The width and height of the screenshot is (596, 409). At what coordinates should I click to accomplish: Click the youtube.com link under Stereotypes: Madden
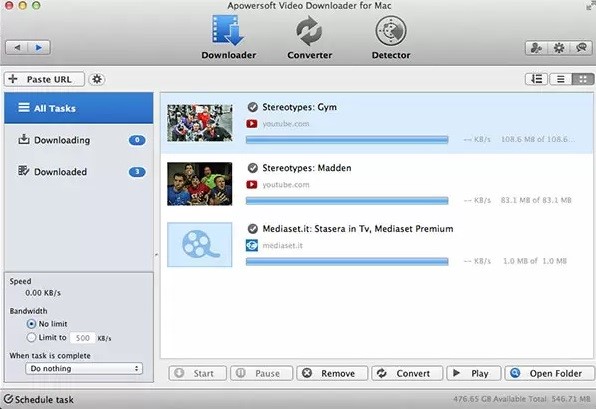pyautogui.click(x=286, y=185)
